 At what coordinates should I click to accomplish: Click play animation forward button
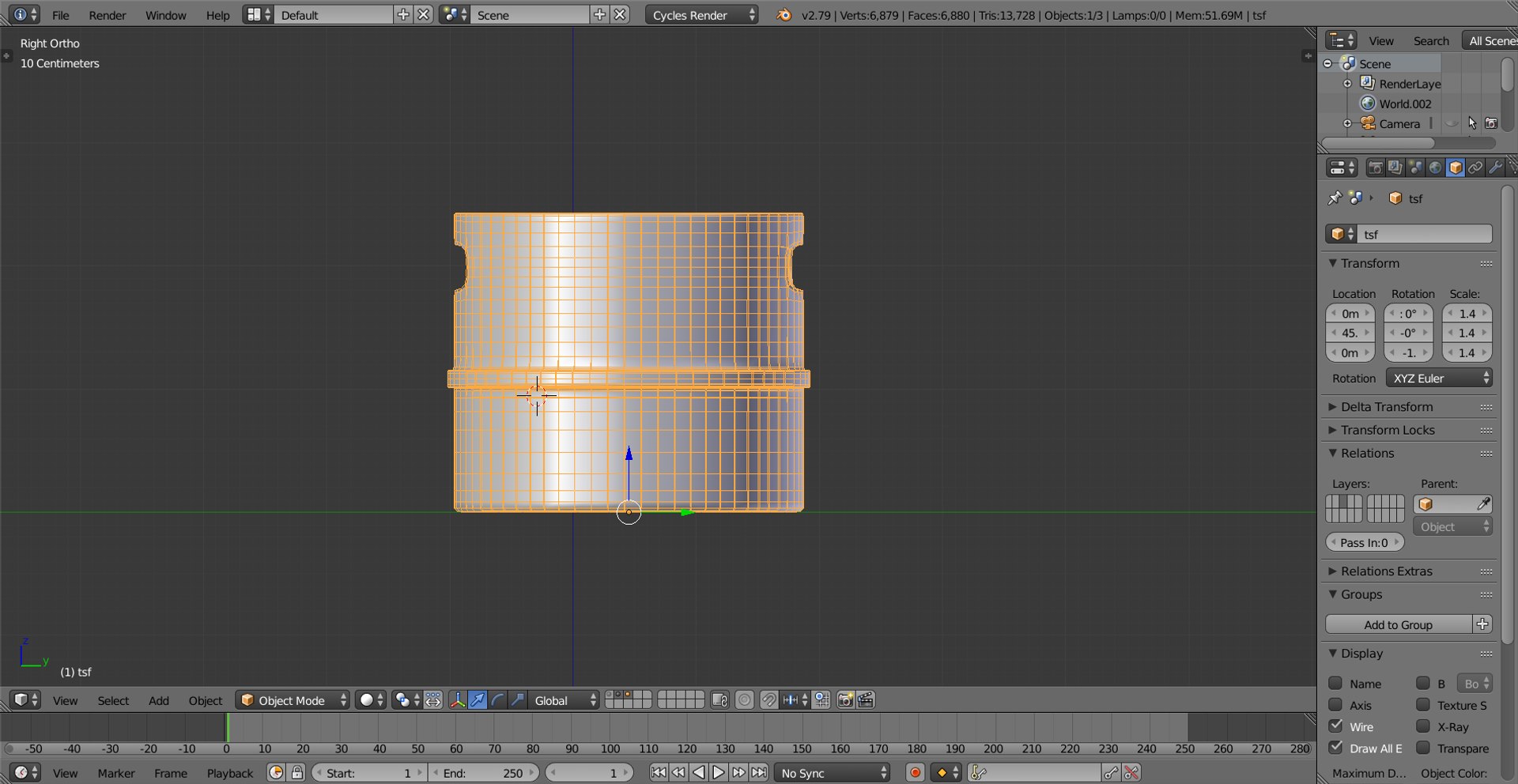[718, 773]
